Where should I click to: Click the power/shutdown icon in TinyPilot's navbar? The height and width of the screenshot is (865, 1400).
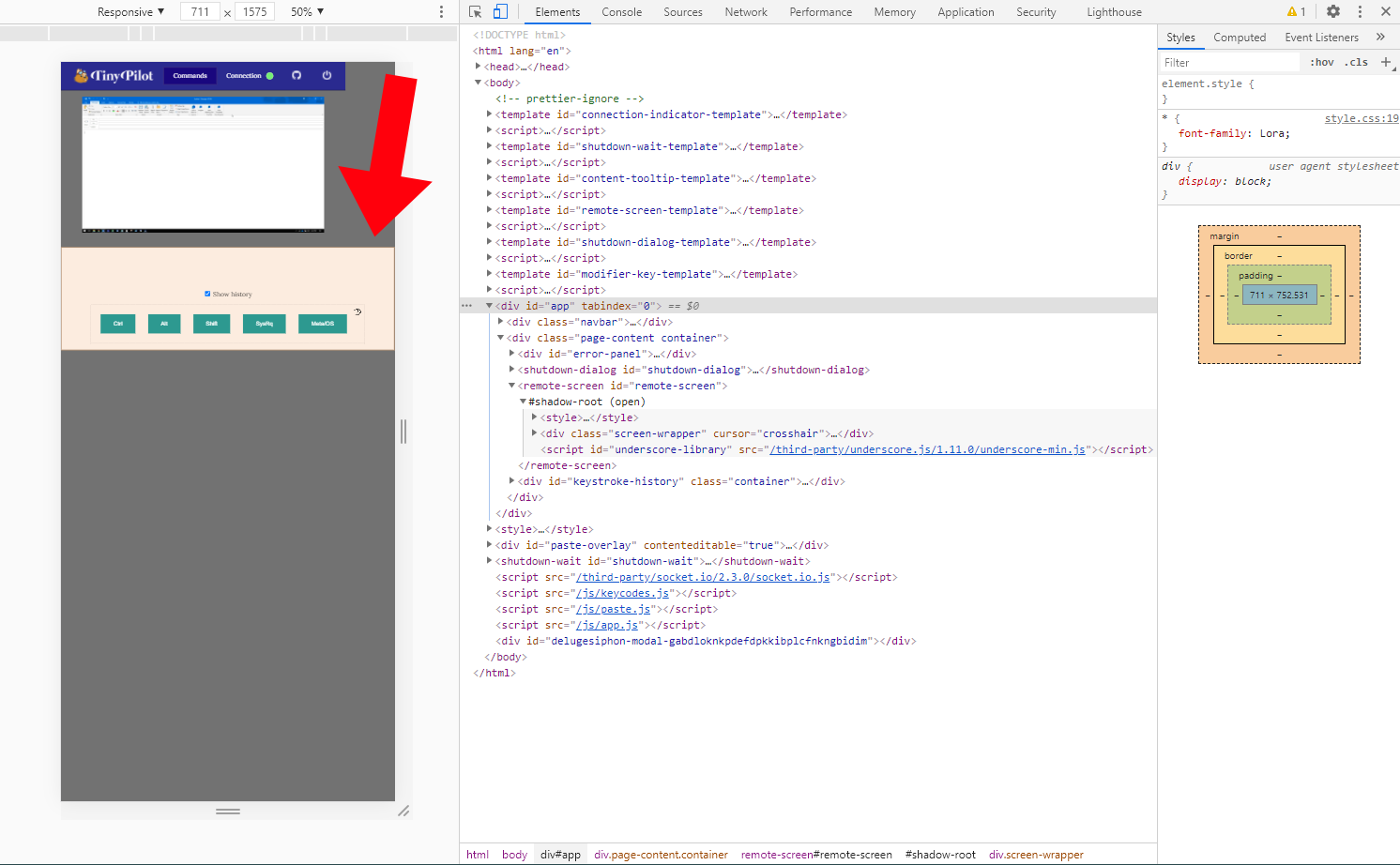[x=326, y=75]
